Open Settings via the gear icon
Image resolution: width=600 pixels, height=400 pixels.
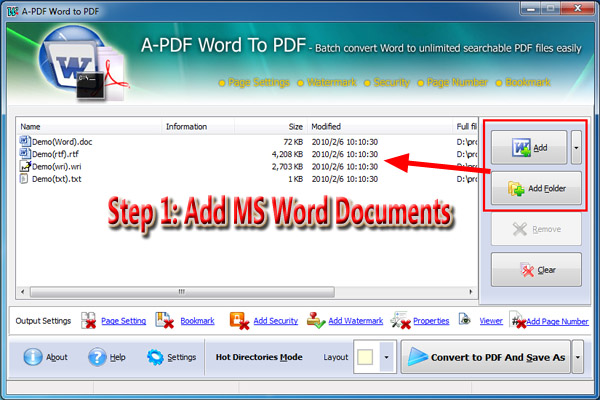pos(155,357)
